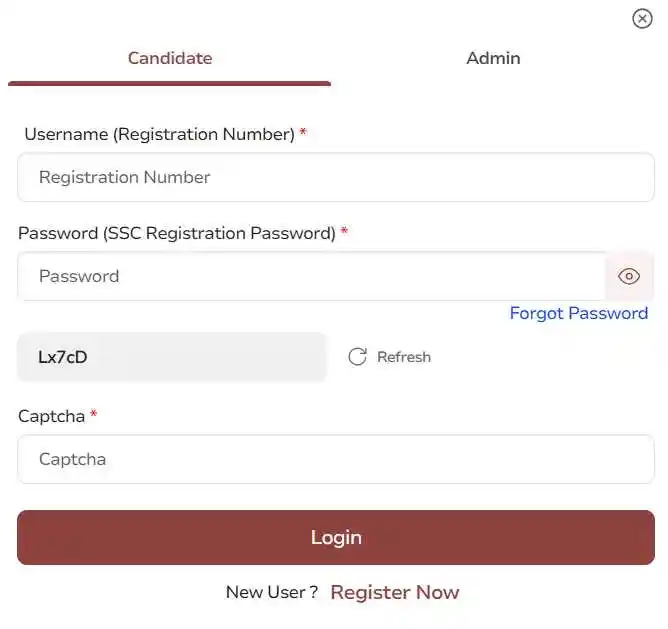Screen dimensions: 668x629
Task: Open the Forgot Password link
Action: 579,314
